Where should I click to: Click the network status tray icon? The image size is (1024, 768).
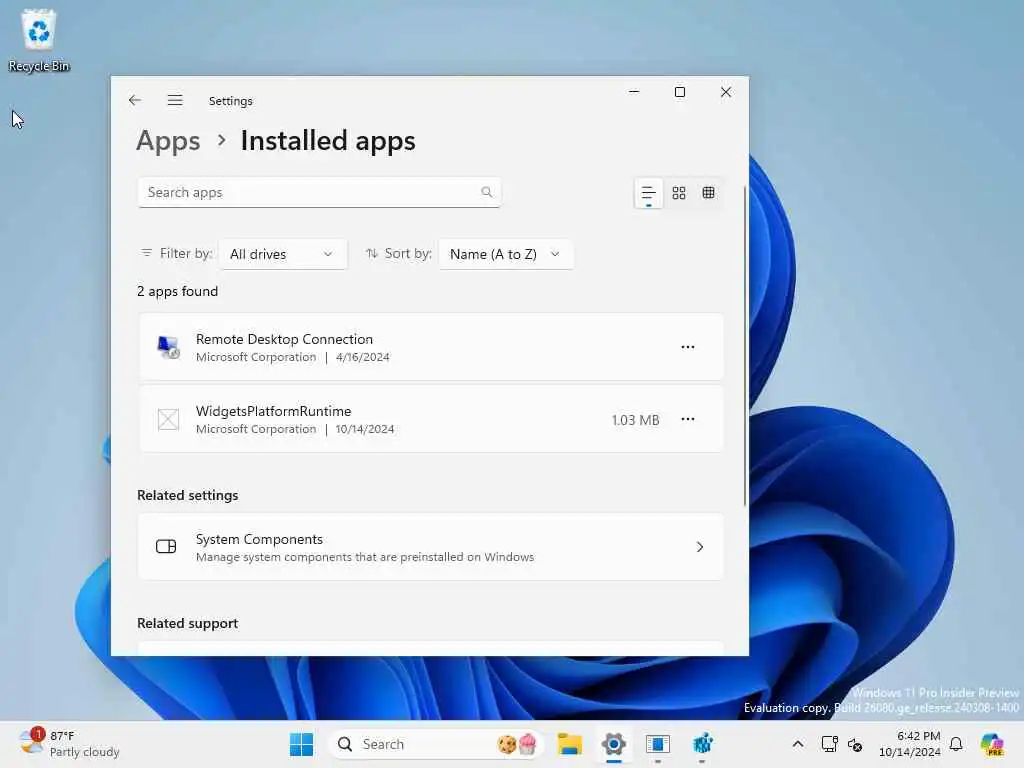pyautogui.click(x=829, y=744)
